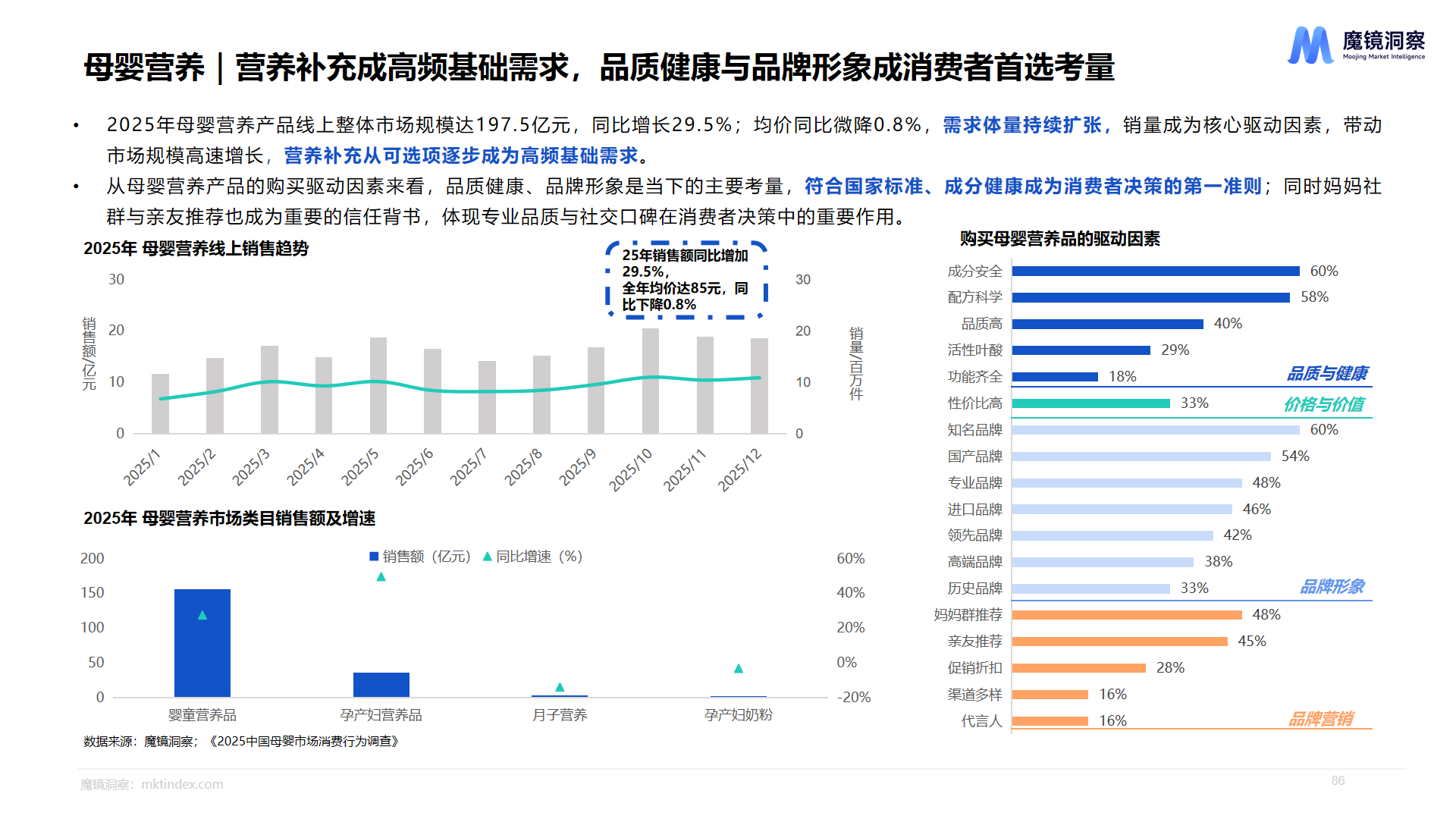Click the 品牌形象 category label
Image resolution: width=1456 pixels, height=819 pixels.
(1331, 587)
